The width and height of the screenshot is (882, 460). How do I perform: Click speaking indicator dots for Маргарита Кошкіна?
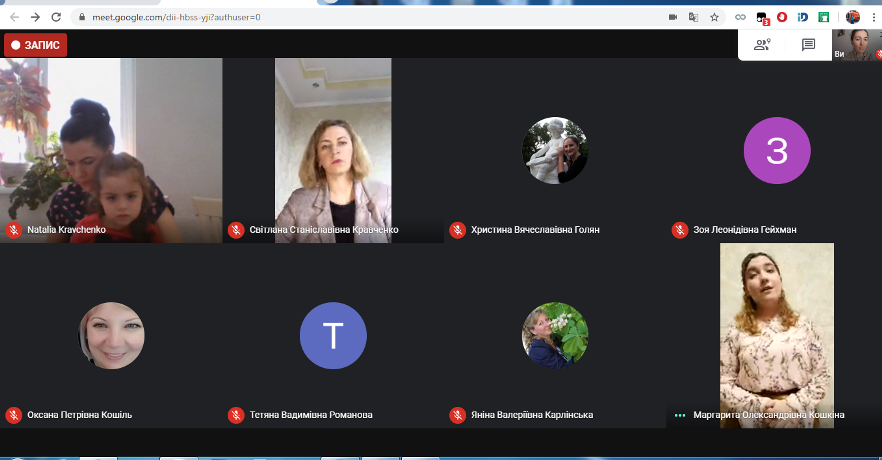[x=680, y=415]
